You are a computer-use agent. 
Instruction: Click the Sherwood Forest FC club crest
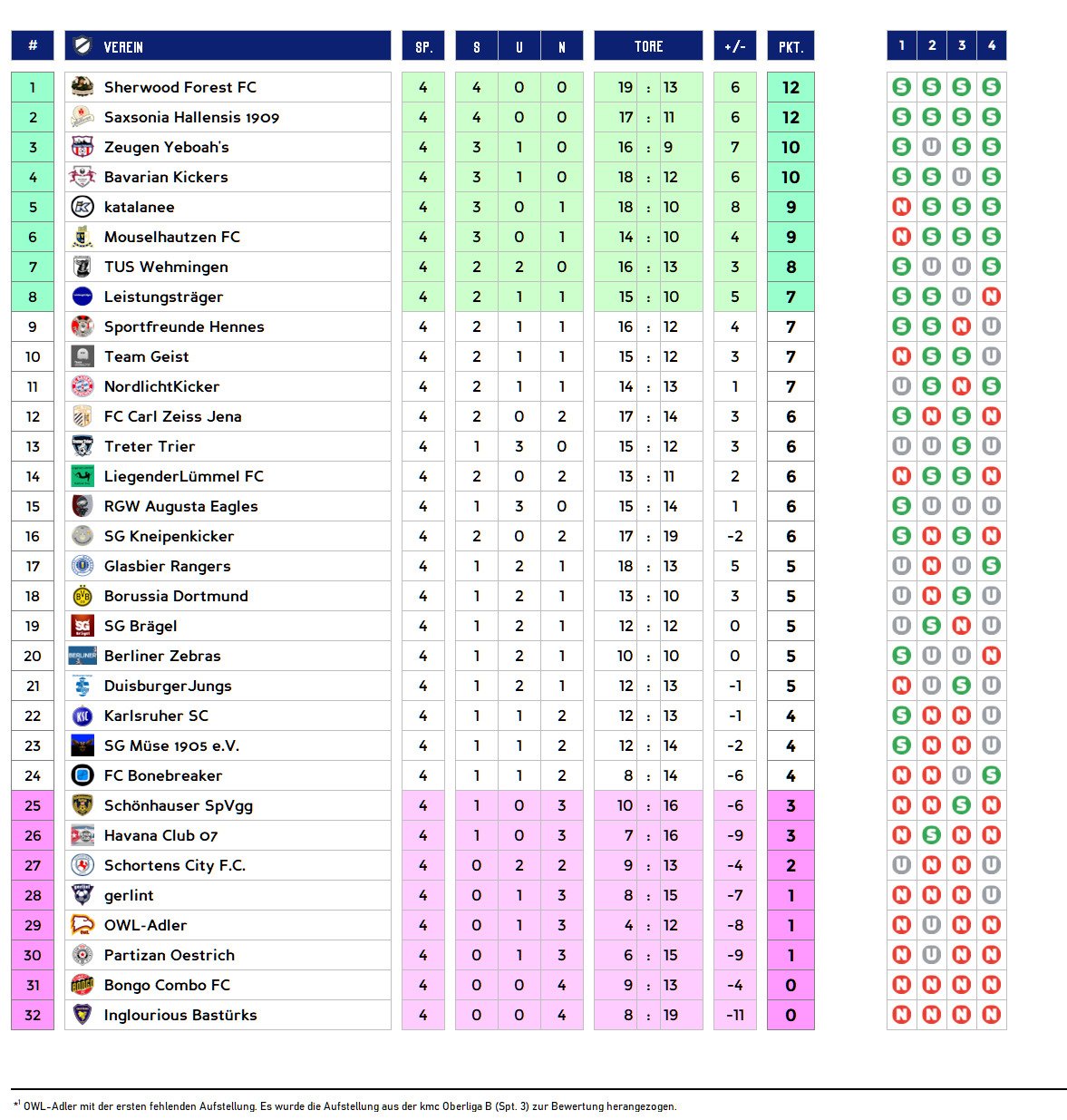(82, 87)
